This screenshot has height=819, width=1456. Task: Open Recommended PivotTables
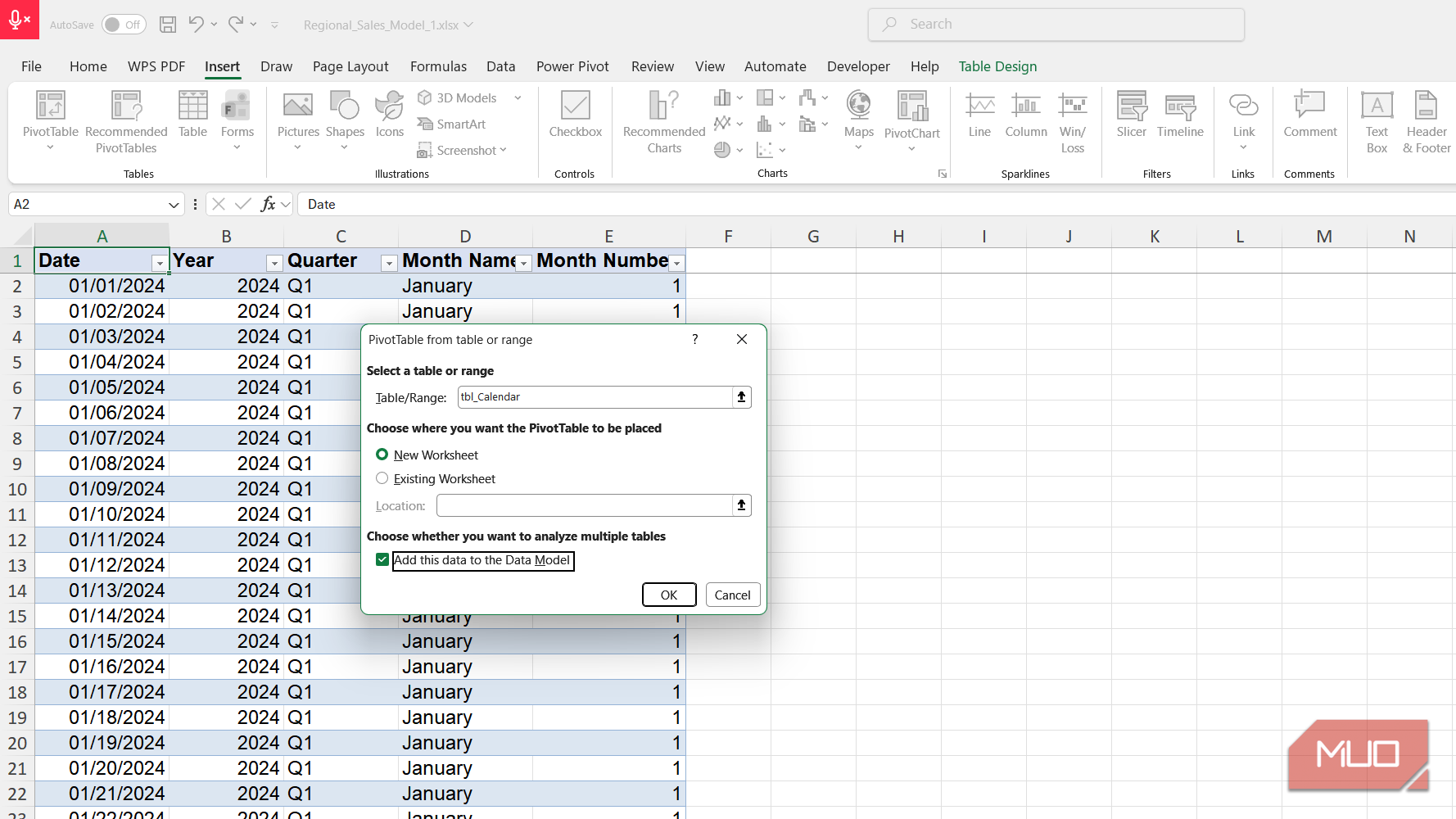[126, 120]
